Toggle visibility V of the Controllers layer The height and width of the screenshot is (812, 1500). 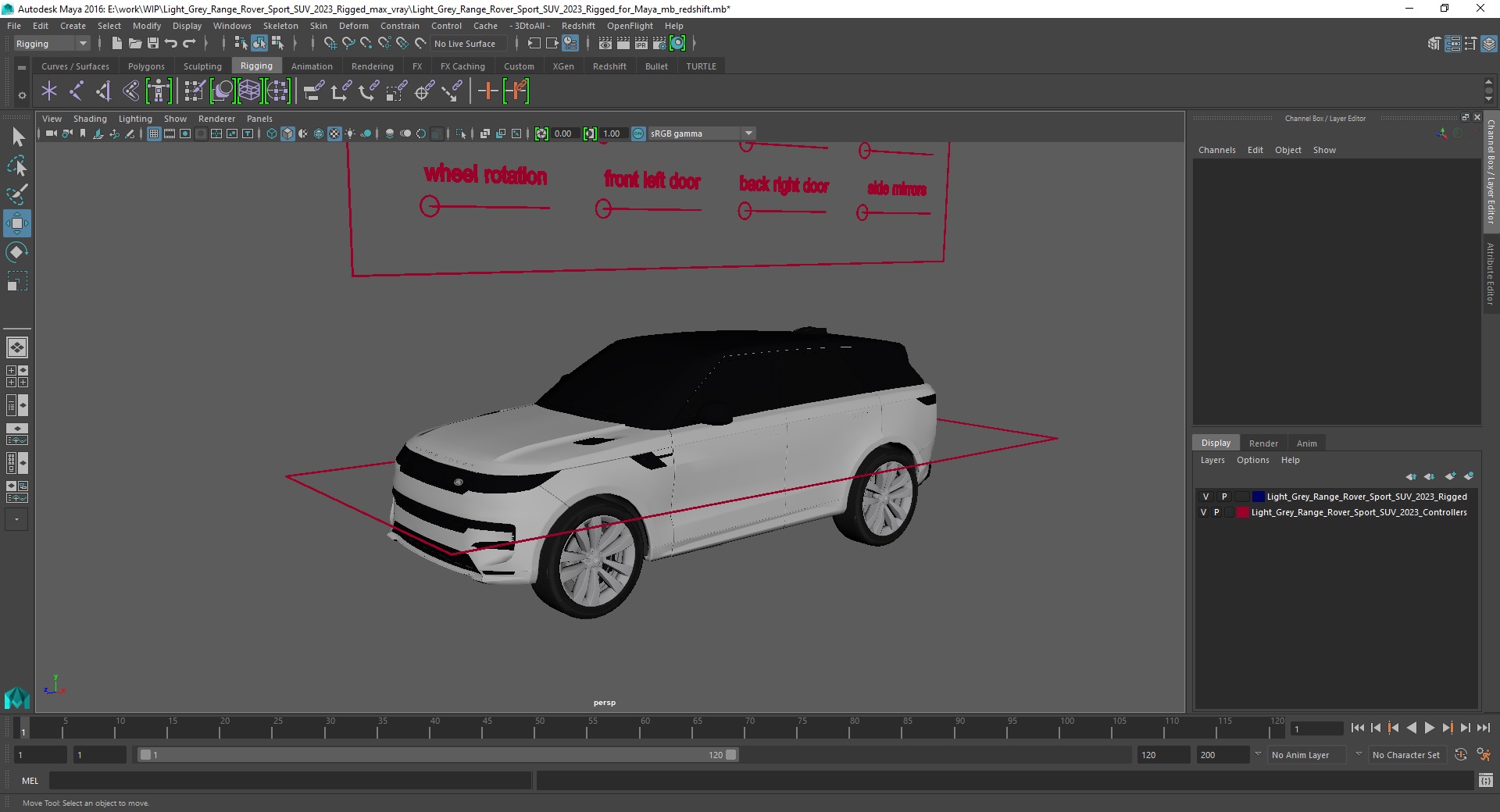click(1203, 512)
